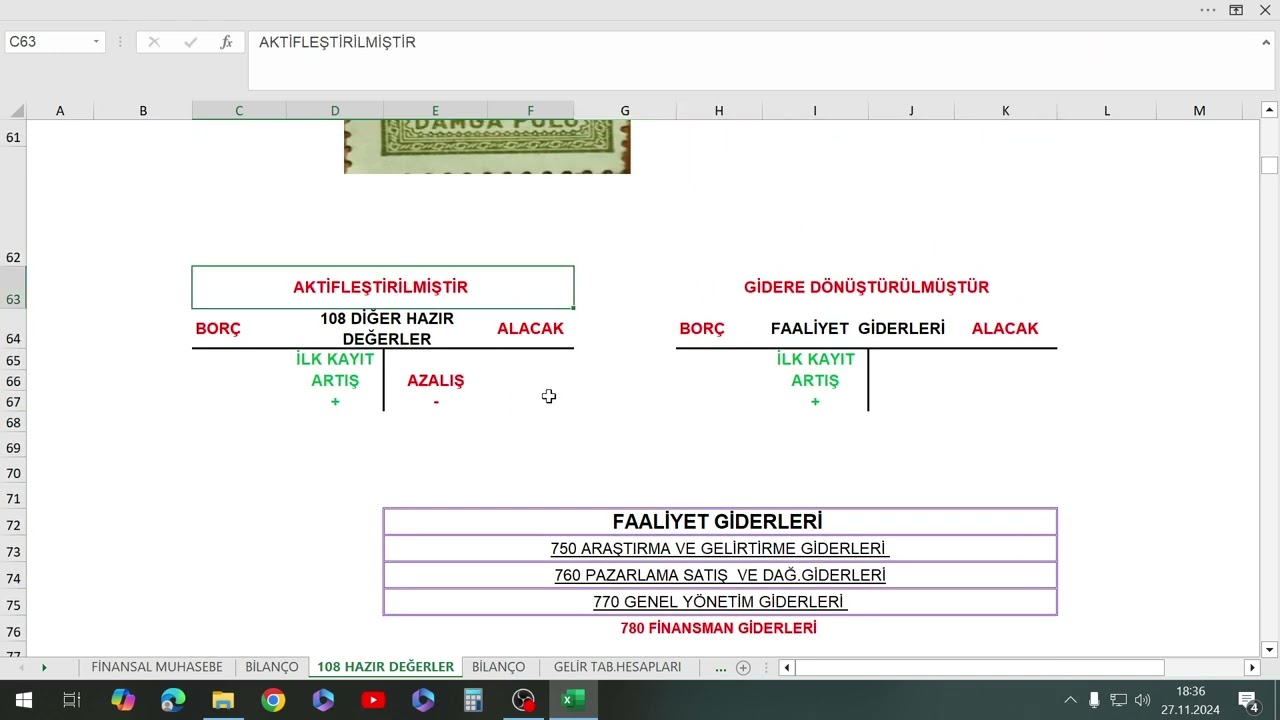This screenshot has height=720, width=1280.
Task: Click the Cancel X formula bar icon
Action: point(154,42)
